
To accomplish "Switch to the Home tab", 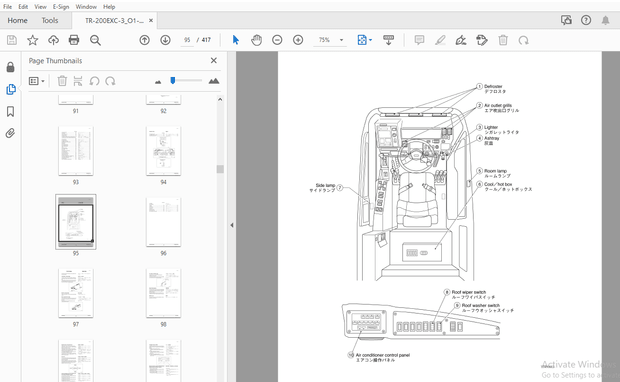I will (17, 21).
